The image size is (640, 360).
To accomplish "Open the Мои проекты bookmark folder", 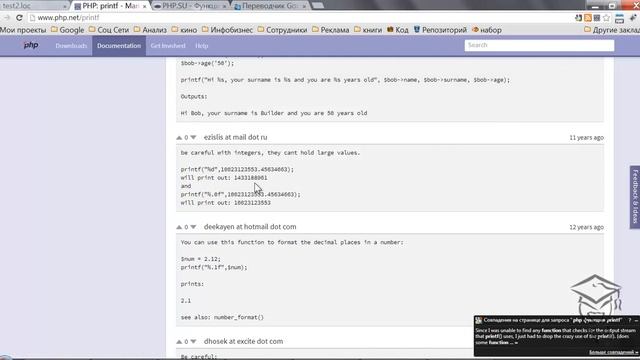I will click(22, 30).
